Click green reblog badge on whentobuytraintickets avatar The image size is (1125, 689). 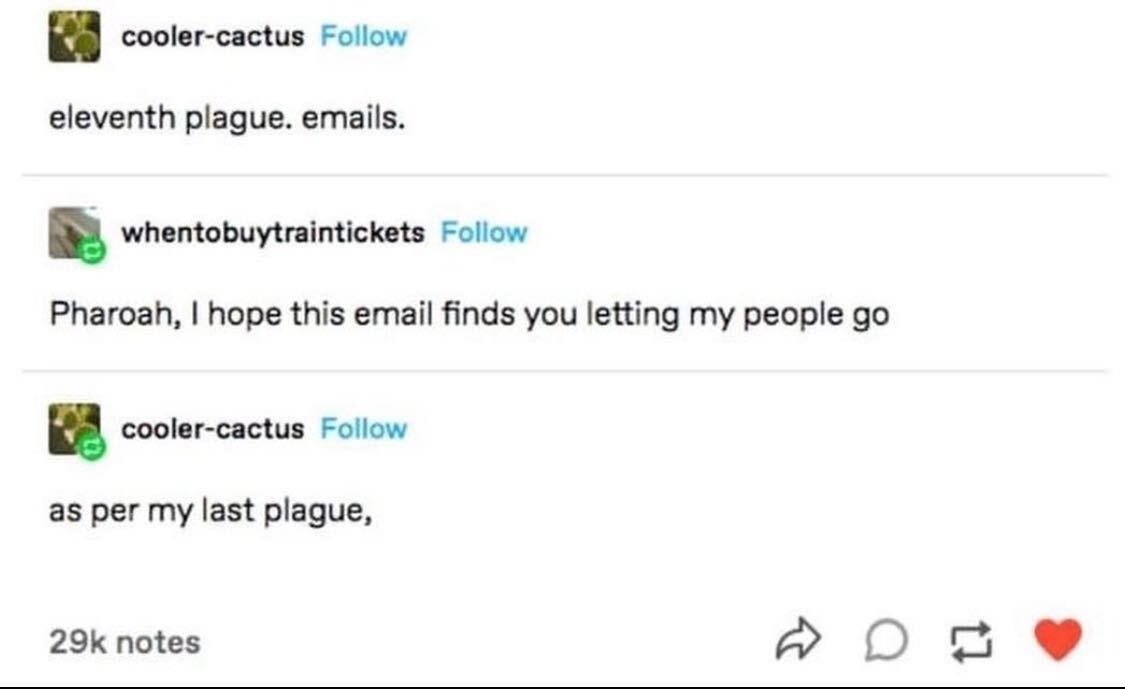click(x=92, y=250)
